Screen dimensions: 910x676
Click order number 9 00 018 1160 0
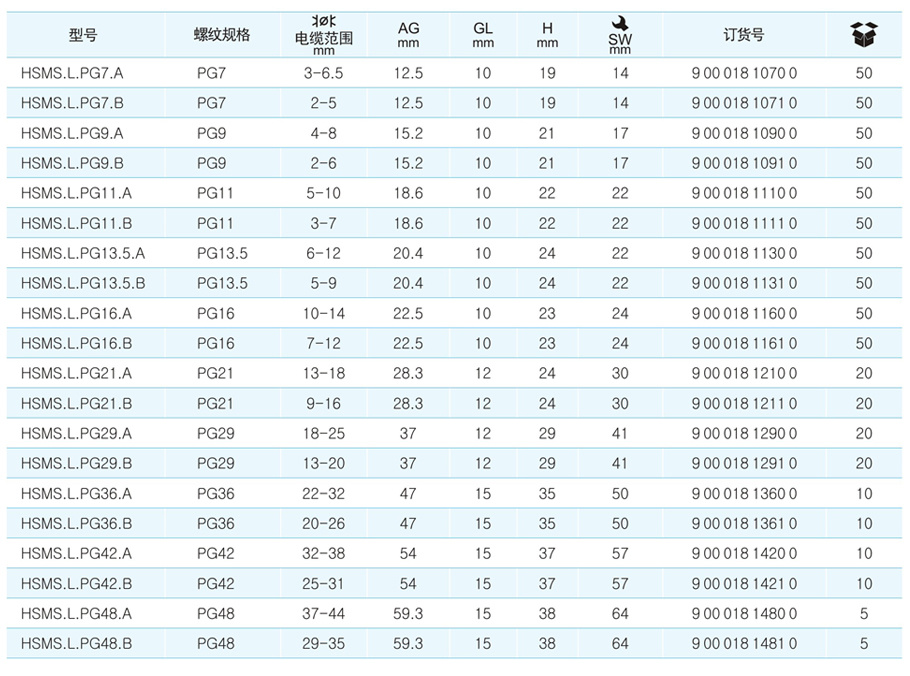(x=744, y=313)
